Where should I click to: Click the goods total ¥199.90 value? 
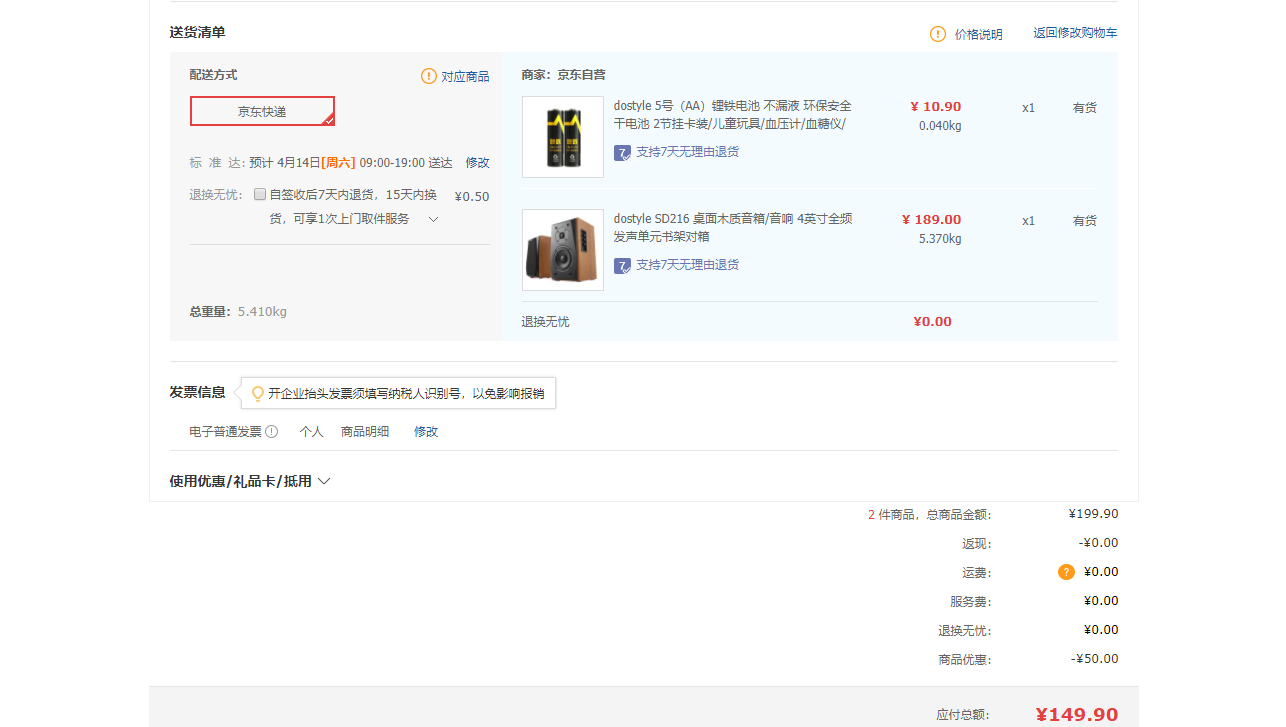[x=1094, y=514]
